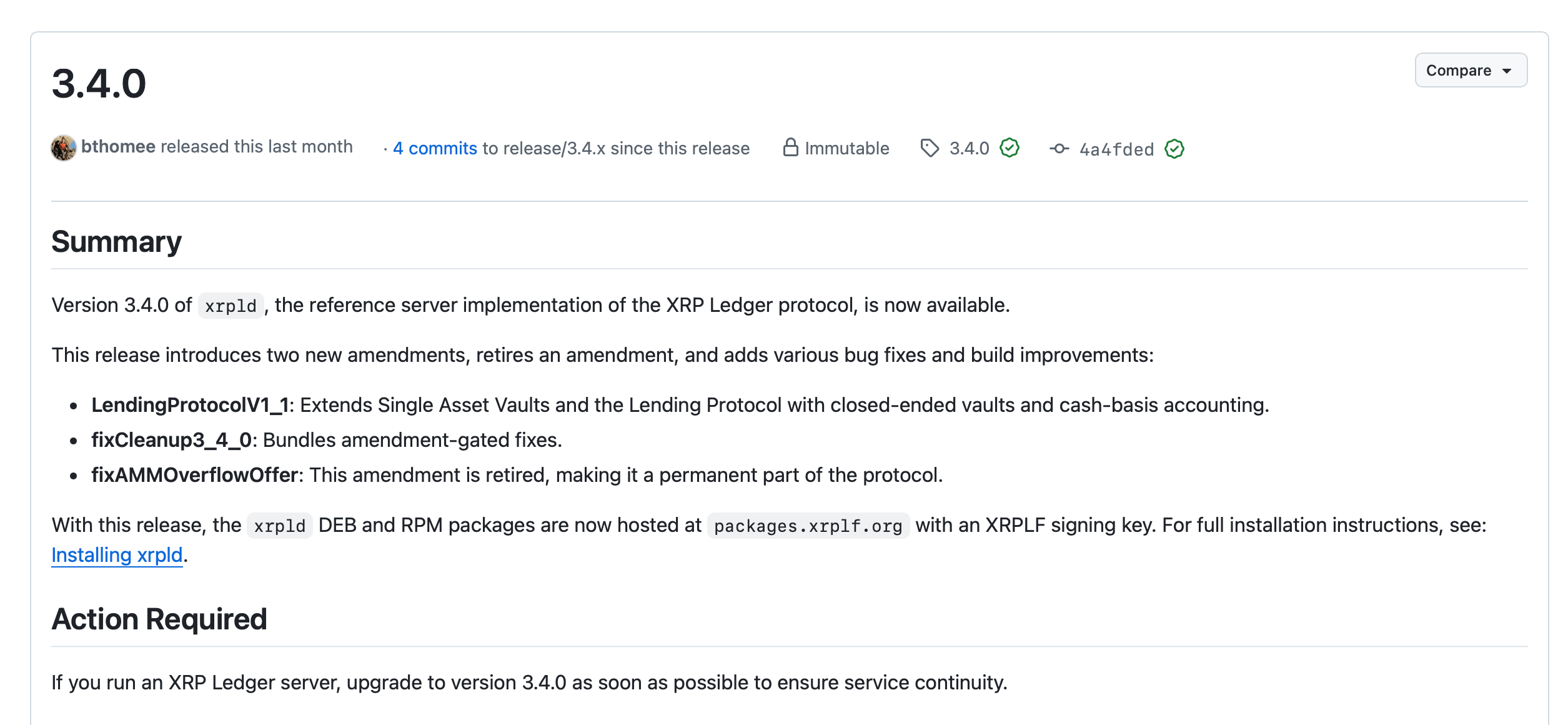
Task: Click the Immutable lock icon
Action: [x=790, y=147]
